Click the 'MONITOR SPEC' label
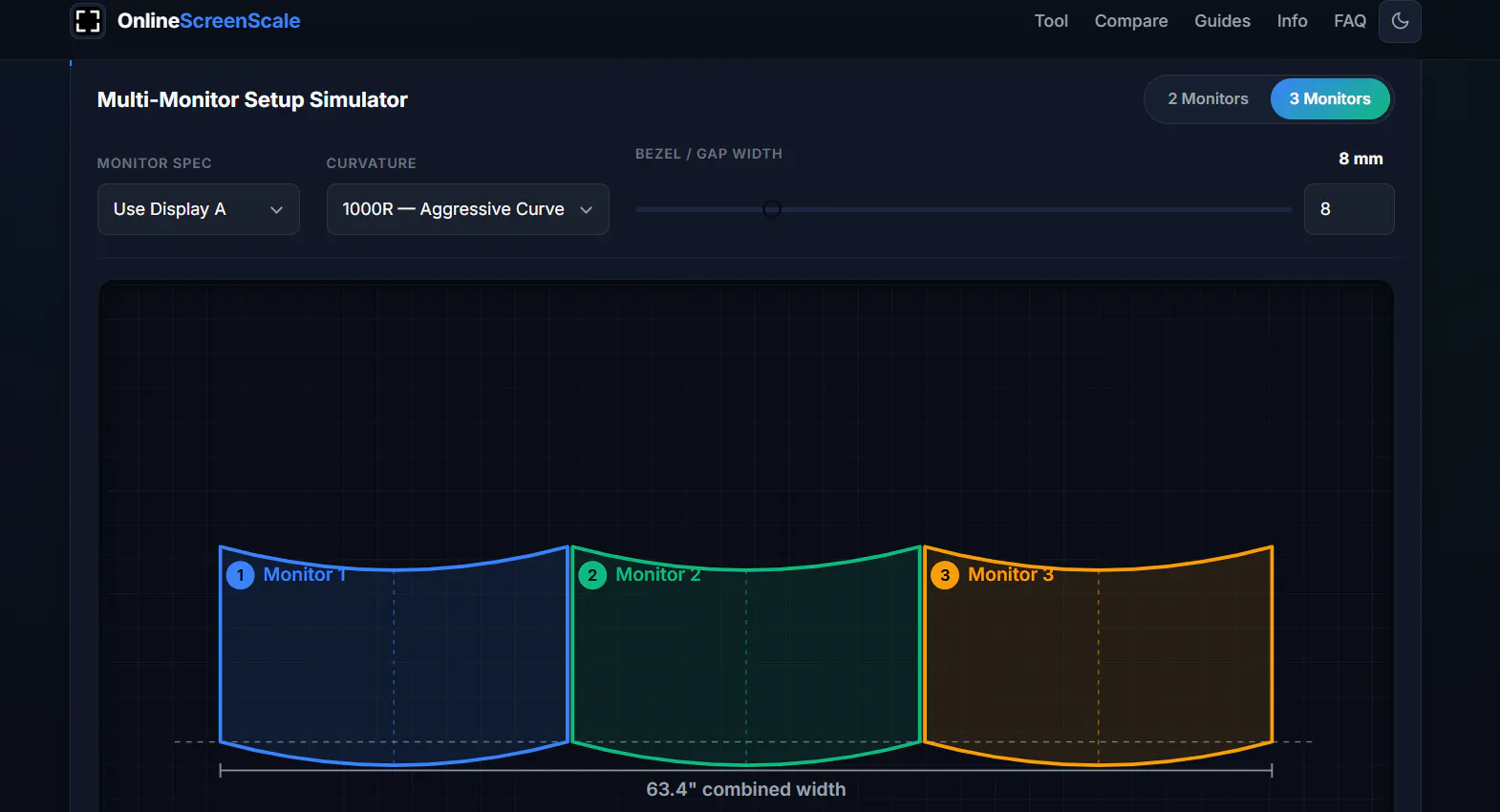Viewport: 1500px width, 812px height. click(155, 163)
